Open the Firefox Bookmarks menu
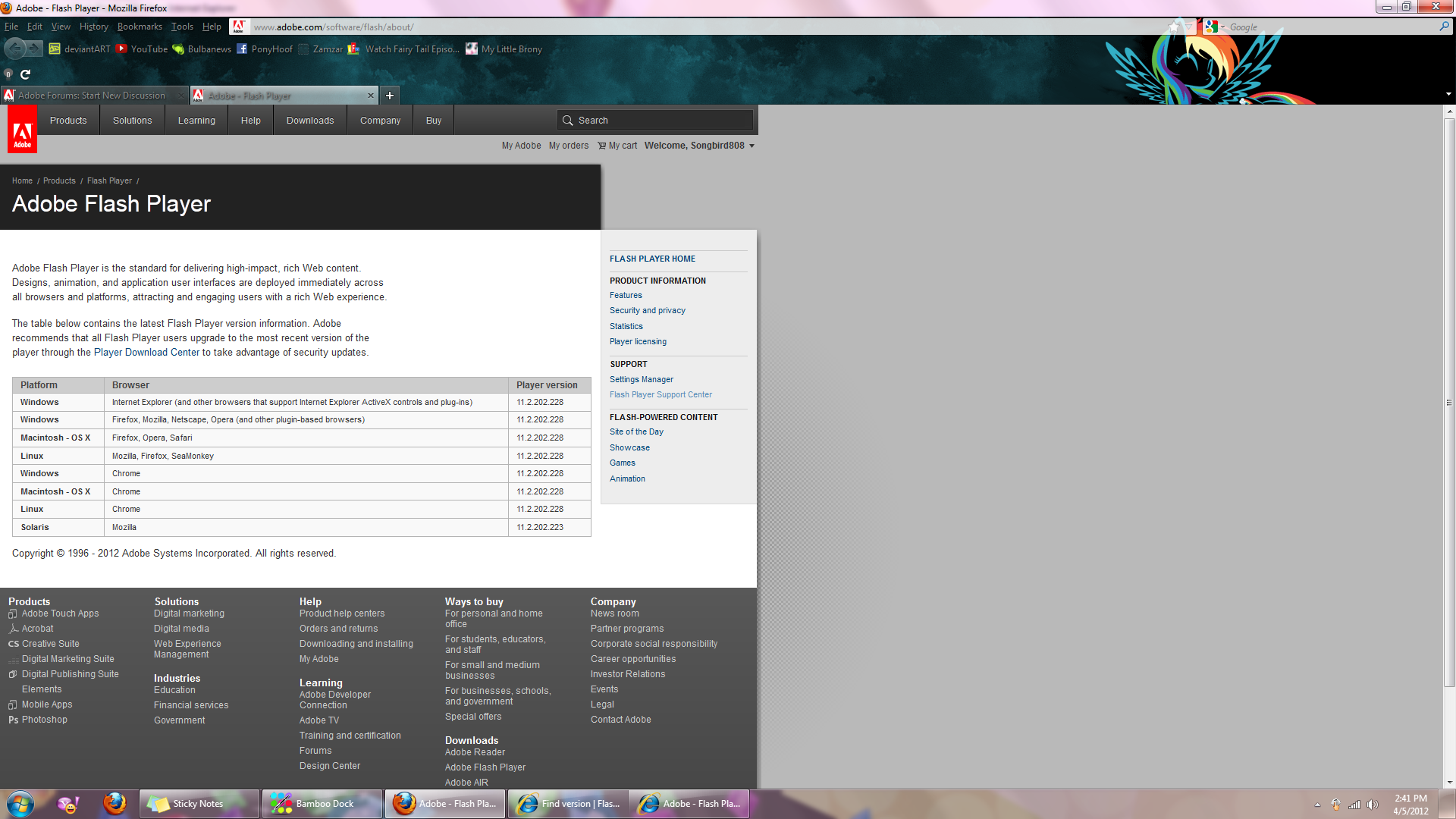Viewport: 1456px width, 819px height. click(140, 27)
